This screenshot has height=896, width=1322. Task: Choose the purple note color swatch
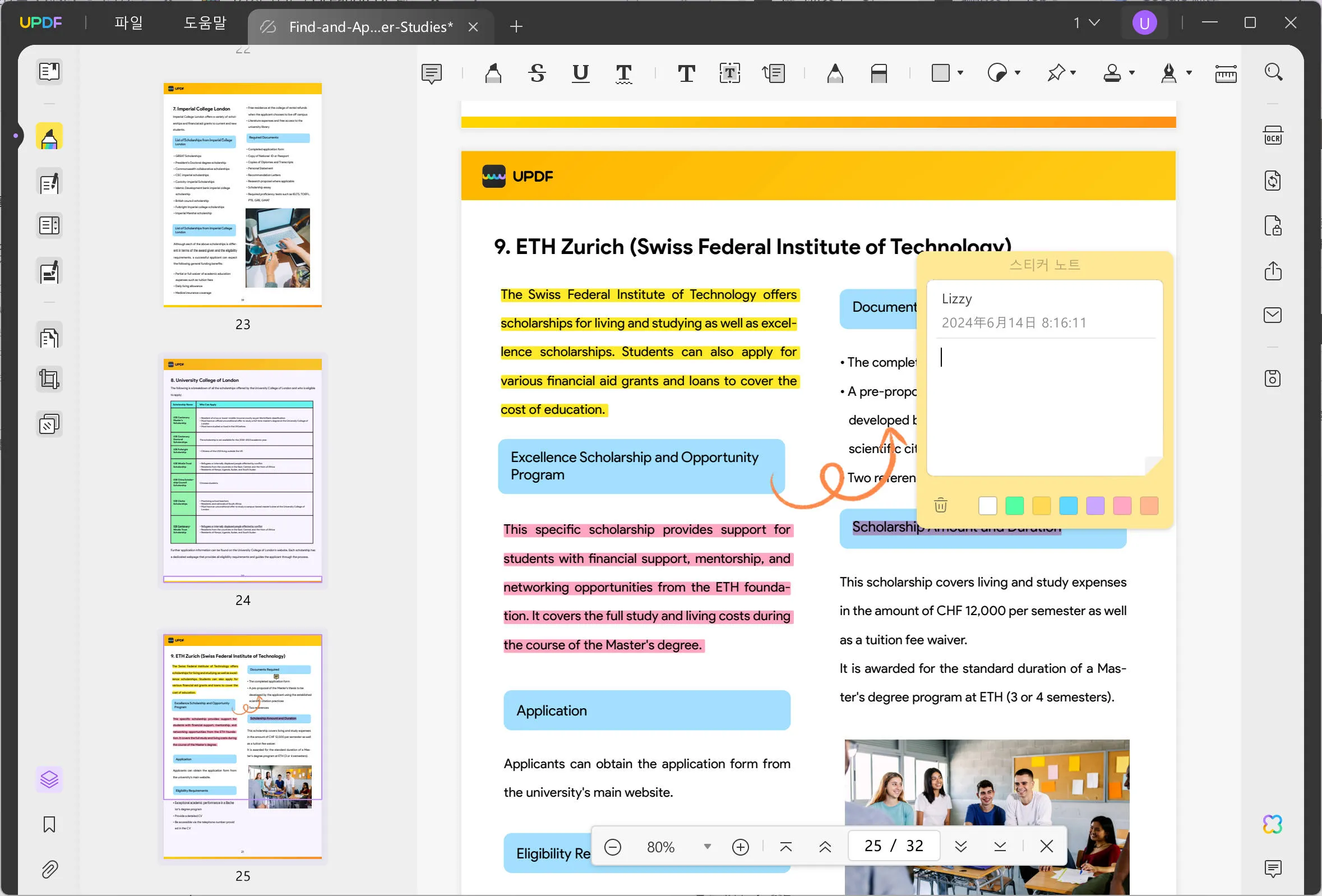click(x=1095, y=506)
